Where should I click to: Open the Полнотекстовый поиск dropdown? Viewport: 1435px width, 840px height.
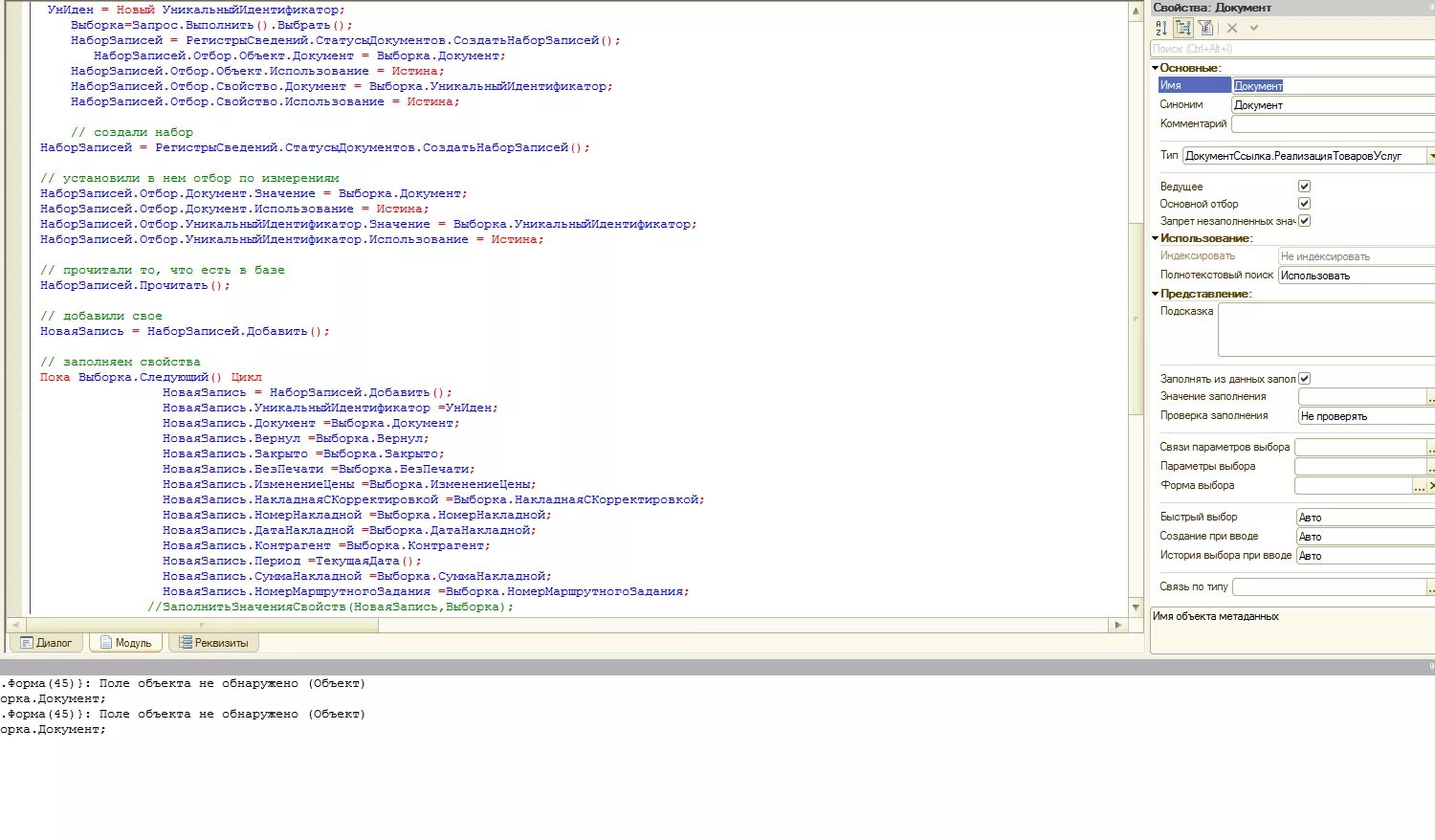[x=1357, y=276]
